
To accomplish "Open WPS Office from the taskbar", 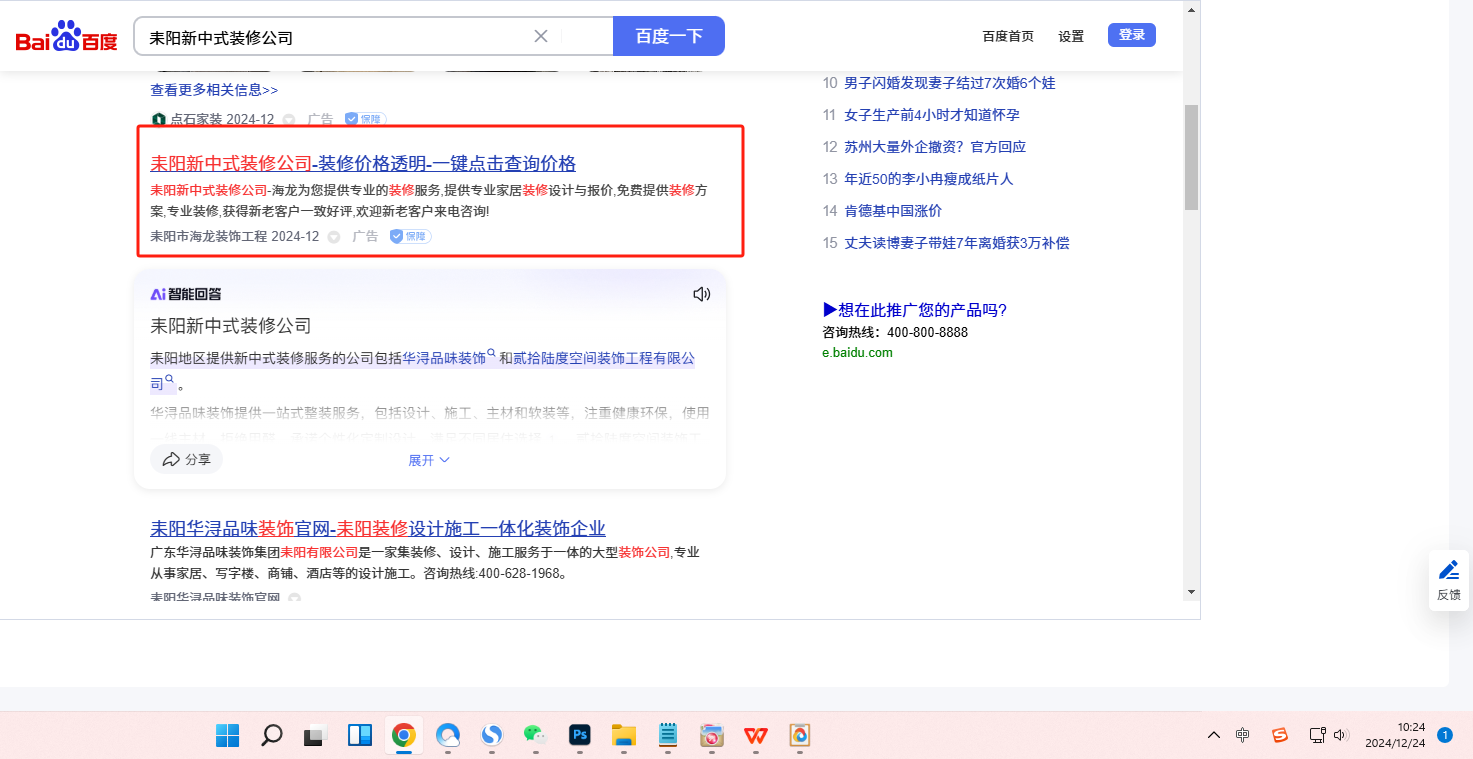I will [x=755, y=735].
